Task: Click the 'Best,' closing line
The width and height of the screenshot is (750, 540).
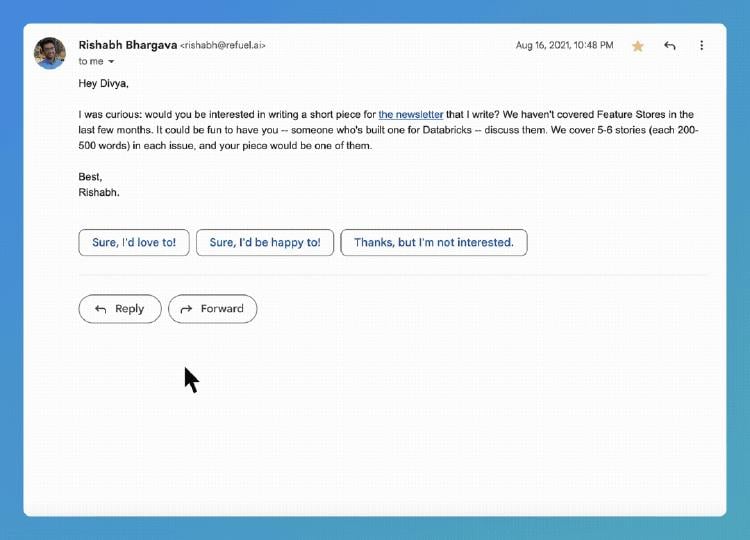Action: 90,177
